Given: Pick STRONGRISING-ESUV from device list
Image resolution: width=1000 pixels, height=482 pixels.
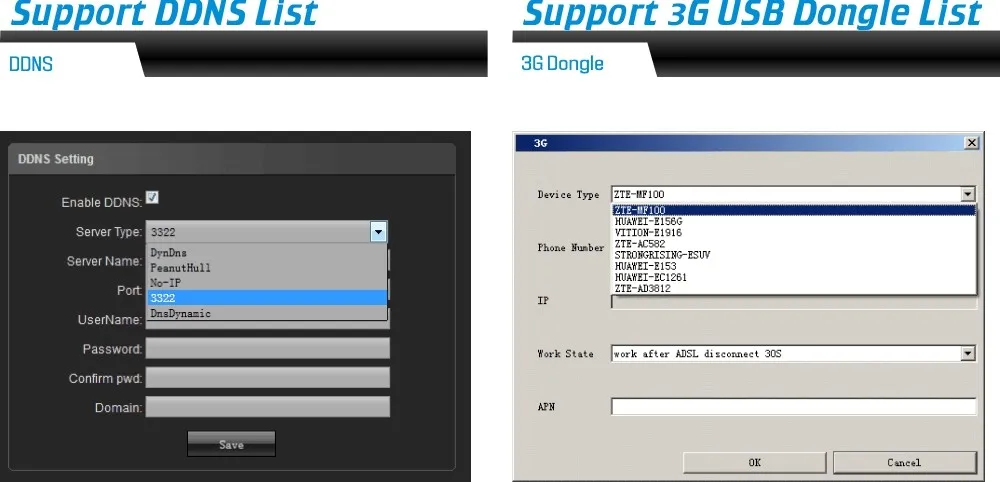Looking at the screenshot, I should click(x=661, y=255).
